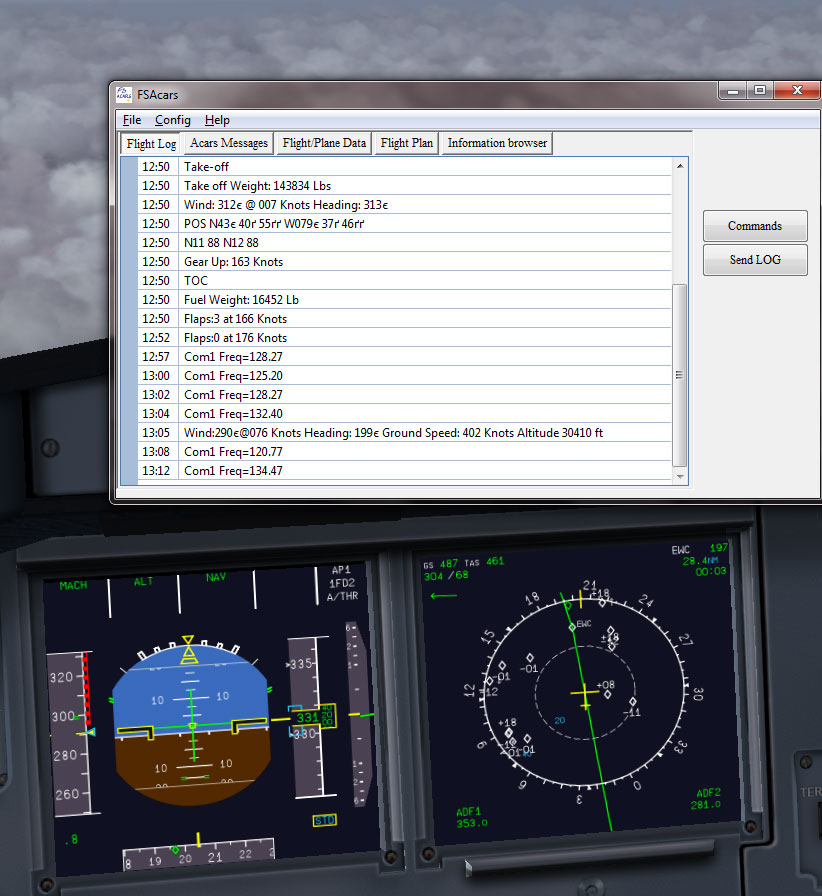Click the ALT mode annunciation on the PFD
822x896 pixels.
point(143,582)
